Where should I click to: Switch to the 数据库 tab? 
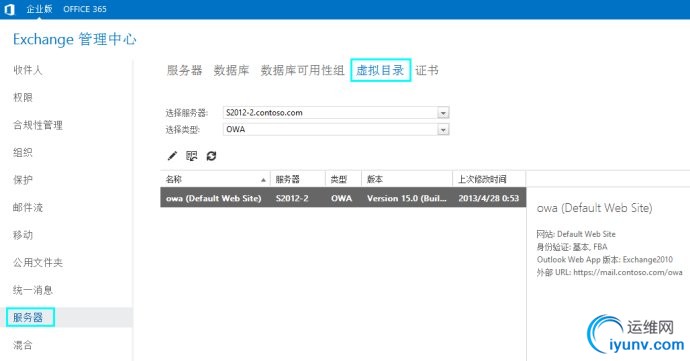point(231,70)
